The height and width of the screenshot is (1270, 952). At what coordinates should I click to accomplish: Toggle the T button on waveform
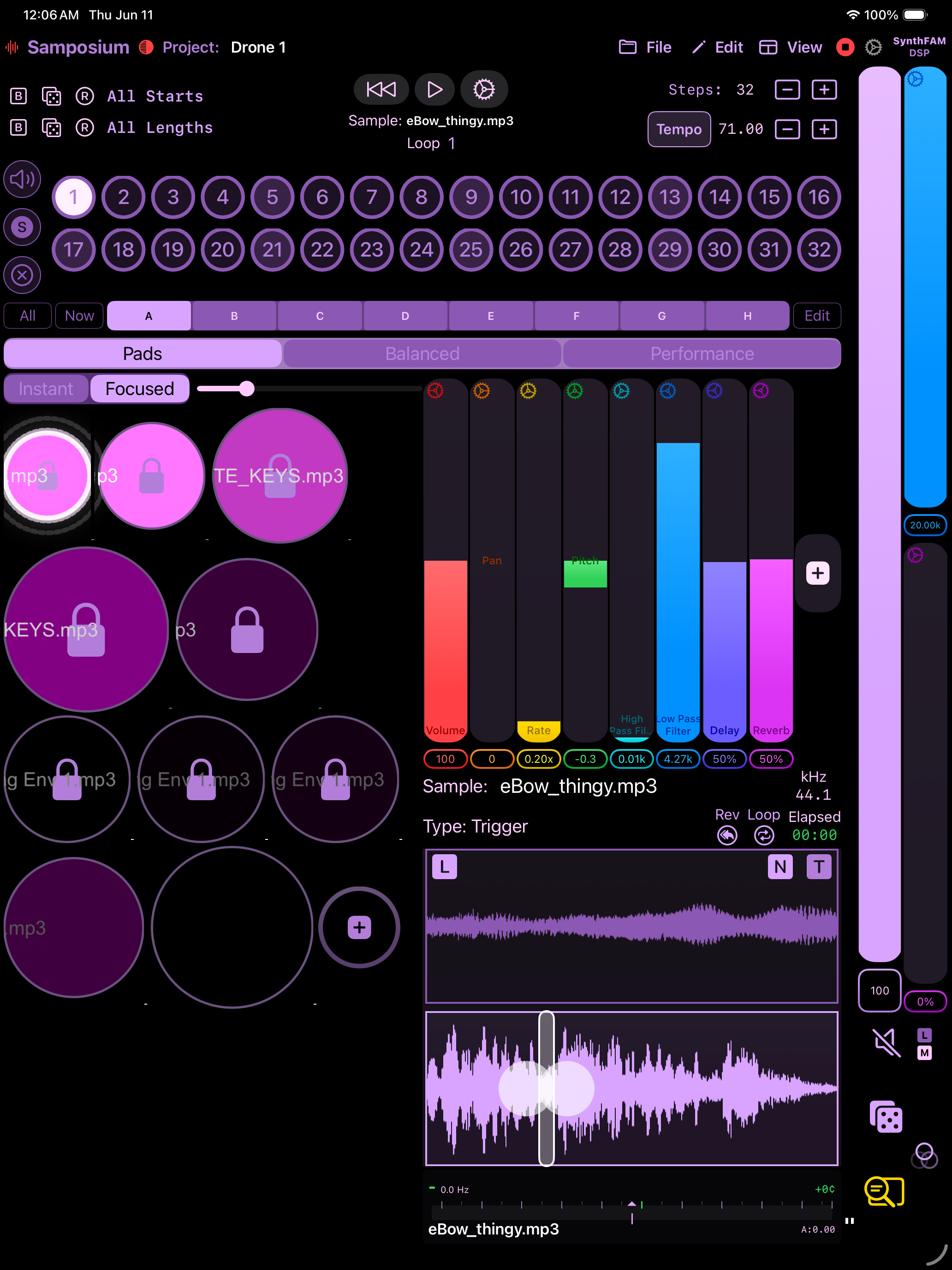(819, 867)
